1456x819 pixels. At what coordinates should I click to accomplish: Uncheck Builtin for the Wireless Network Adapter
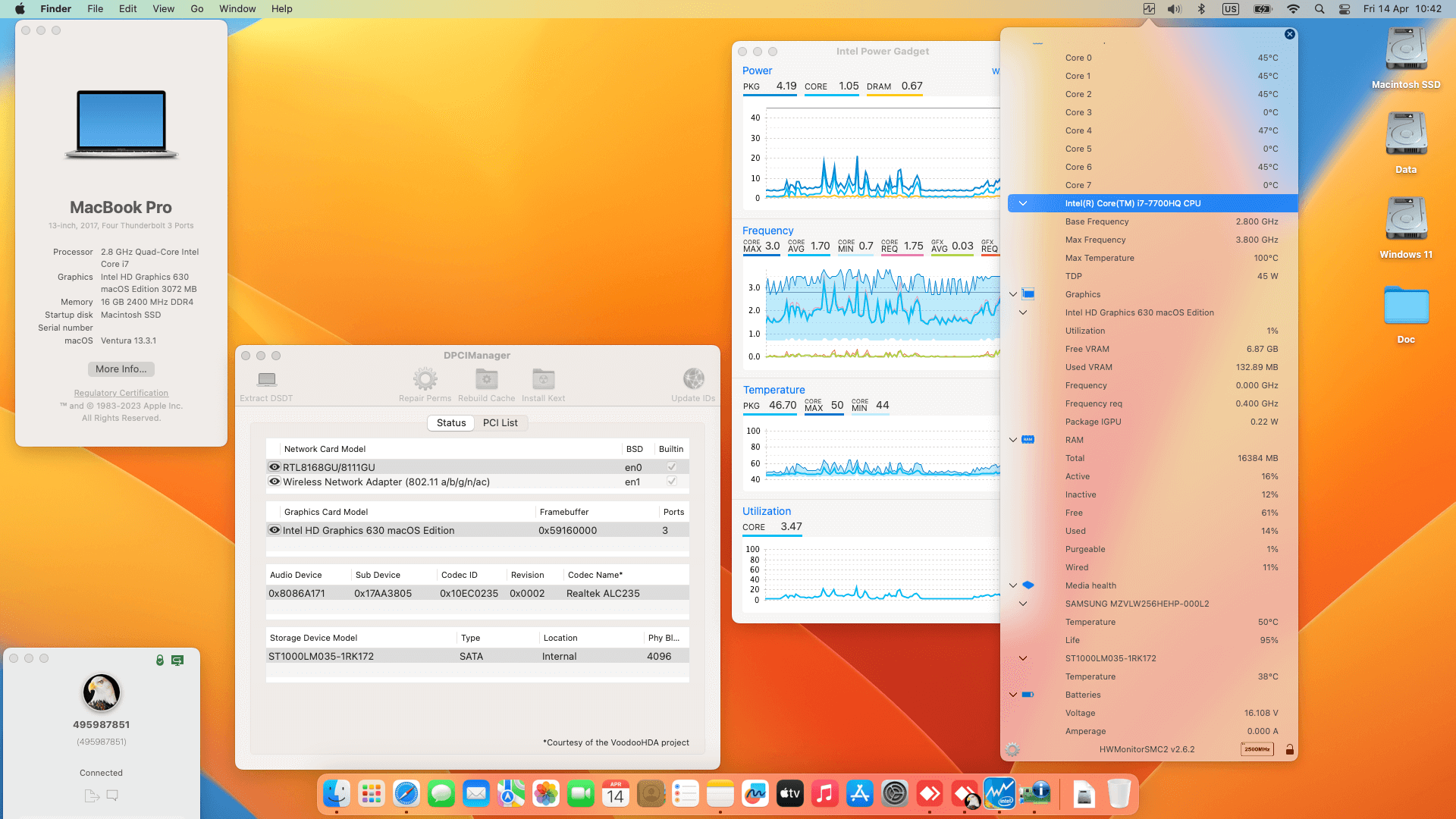tap(670, 482)
